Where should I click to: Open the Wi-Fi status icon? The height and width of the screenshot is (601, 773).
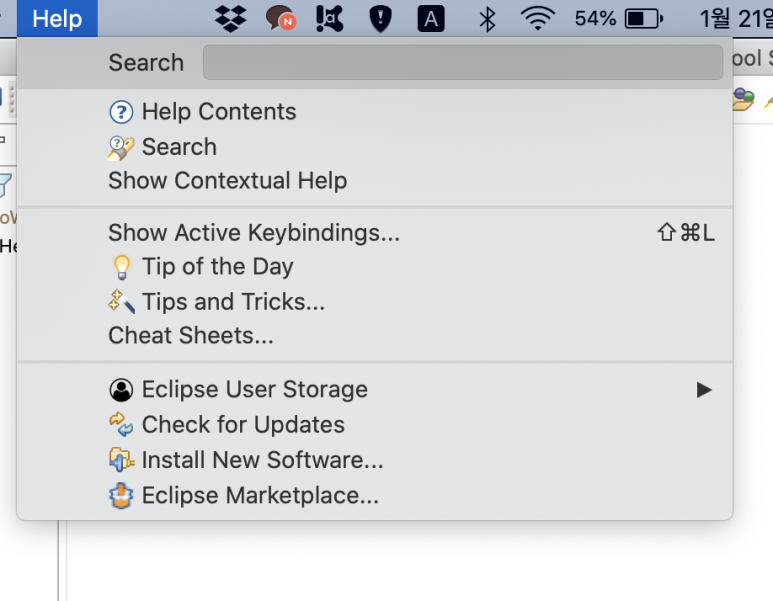(538, 19)
